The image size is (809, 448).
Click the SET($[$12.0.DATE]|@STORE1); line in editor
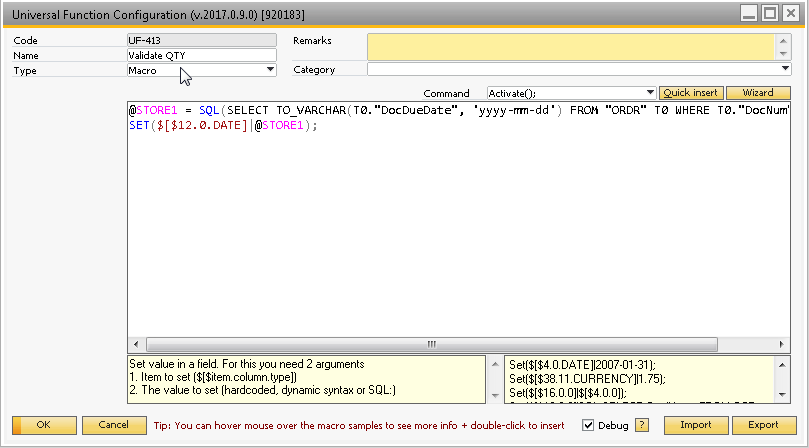coord(223,125)
